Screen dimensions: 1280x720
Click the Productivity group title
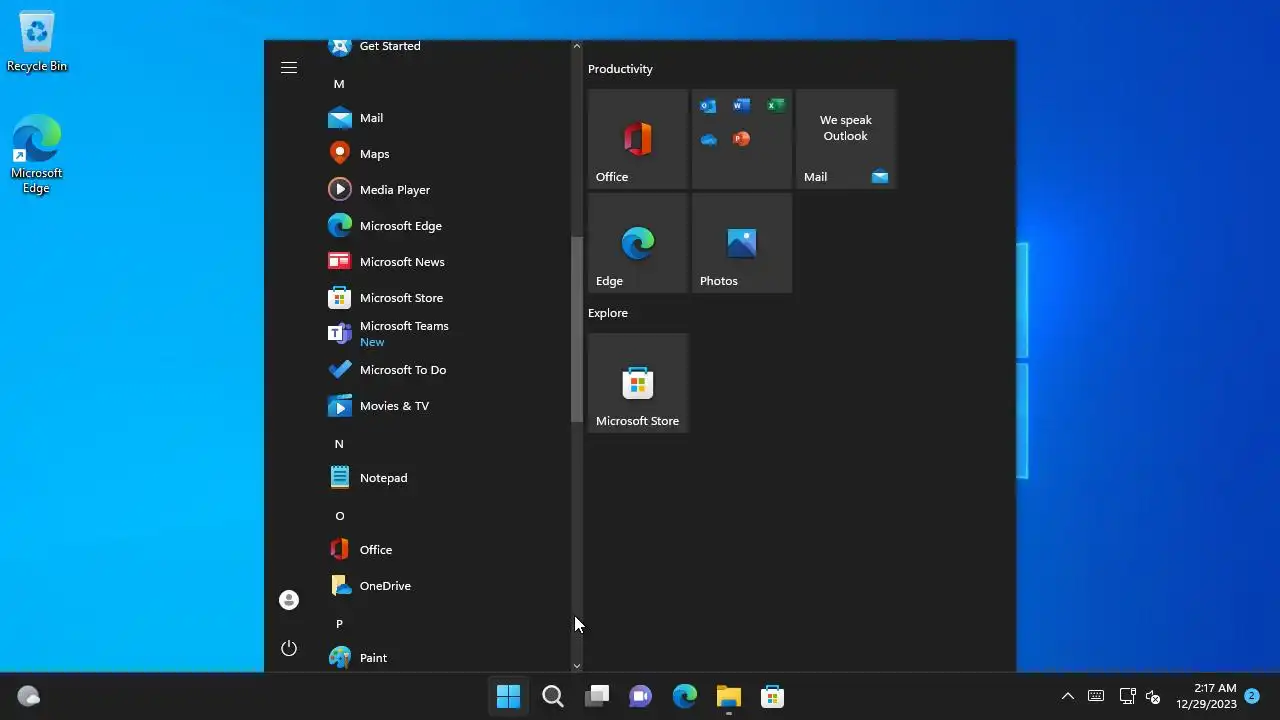coord(620,69)
